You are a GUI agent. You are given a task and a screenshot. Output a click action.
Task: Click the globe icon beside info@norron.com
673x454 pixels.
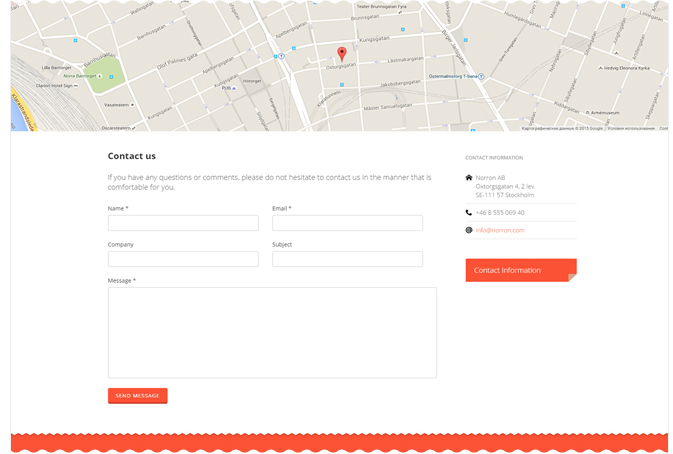point(469,230)
